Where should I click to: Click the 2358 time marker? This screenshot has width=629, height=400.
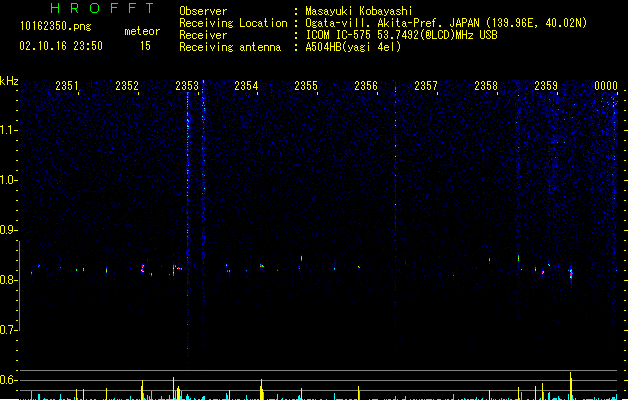(486, 86)
